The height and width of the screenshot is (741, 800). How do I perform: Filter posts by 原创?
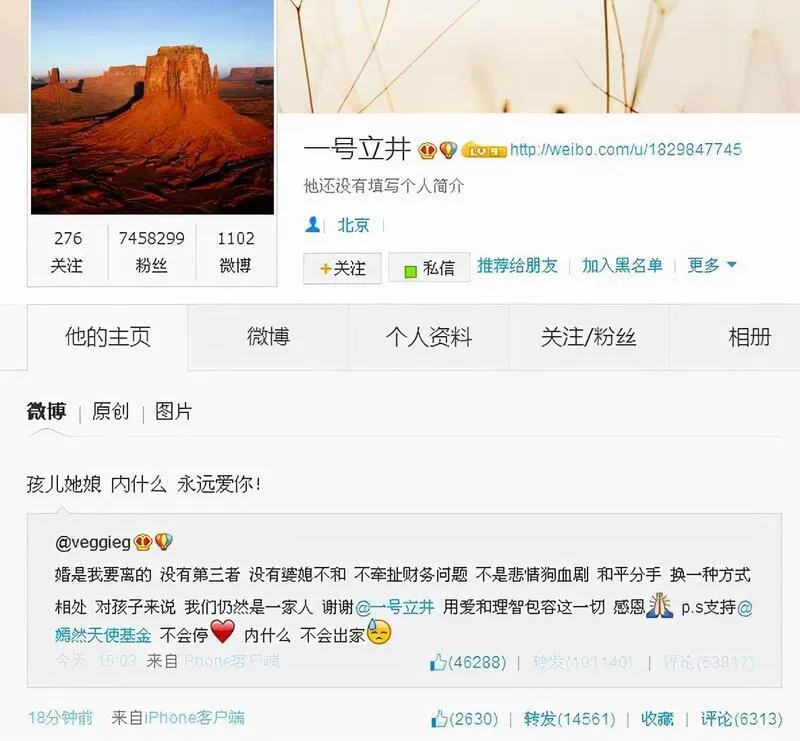click(111, 411)
